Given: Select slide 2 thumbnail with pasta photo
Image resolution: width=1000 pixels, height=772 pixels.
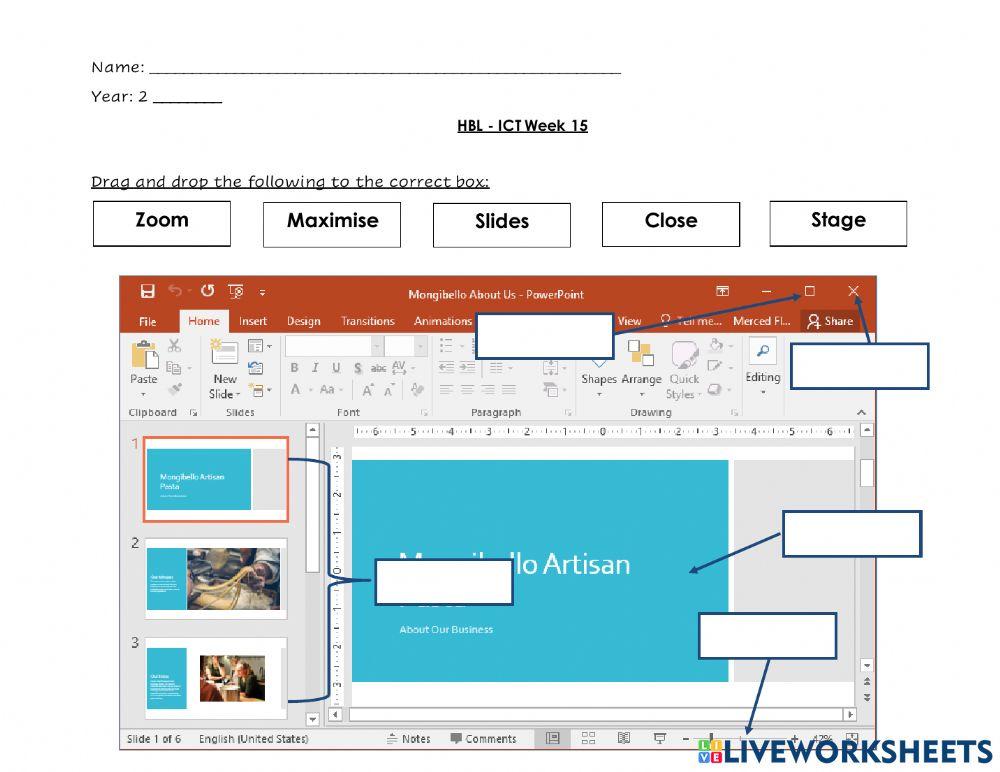Looking at the screenshot, I should [x=216, y=579].
